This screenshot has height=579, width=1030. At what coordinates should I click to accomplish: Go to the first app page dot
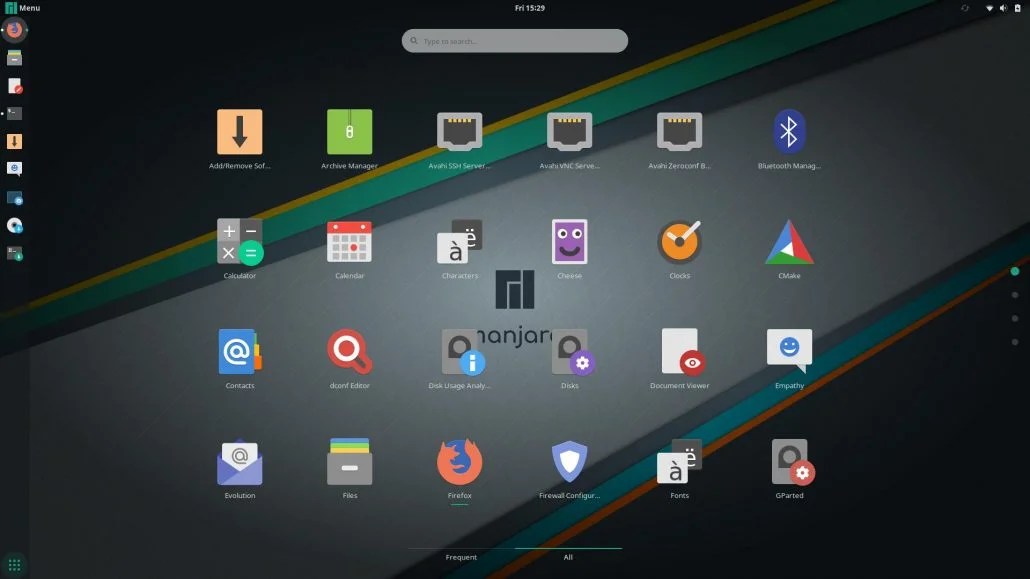click(1015, 271)
